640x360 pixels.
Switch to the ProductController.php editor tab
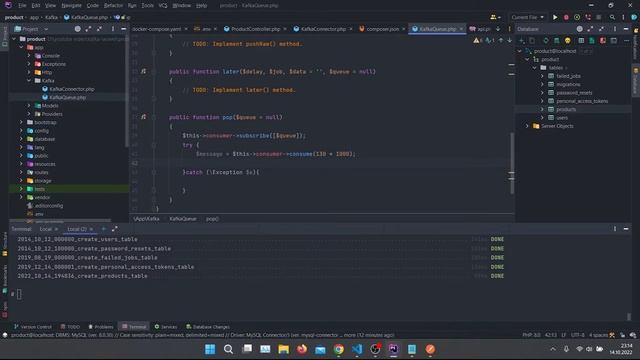coord(255,29)
